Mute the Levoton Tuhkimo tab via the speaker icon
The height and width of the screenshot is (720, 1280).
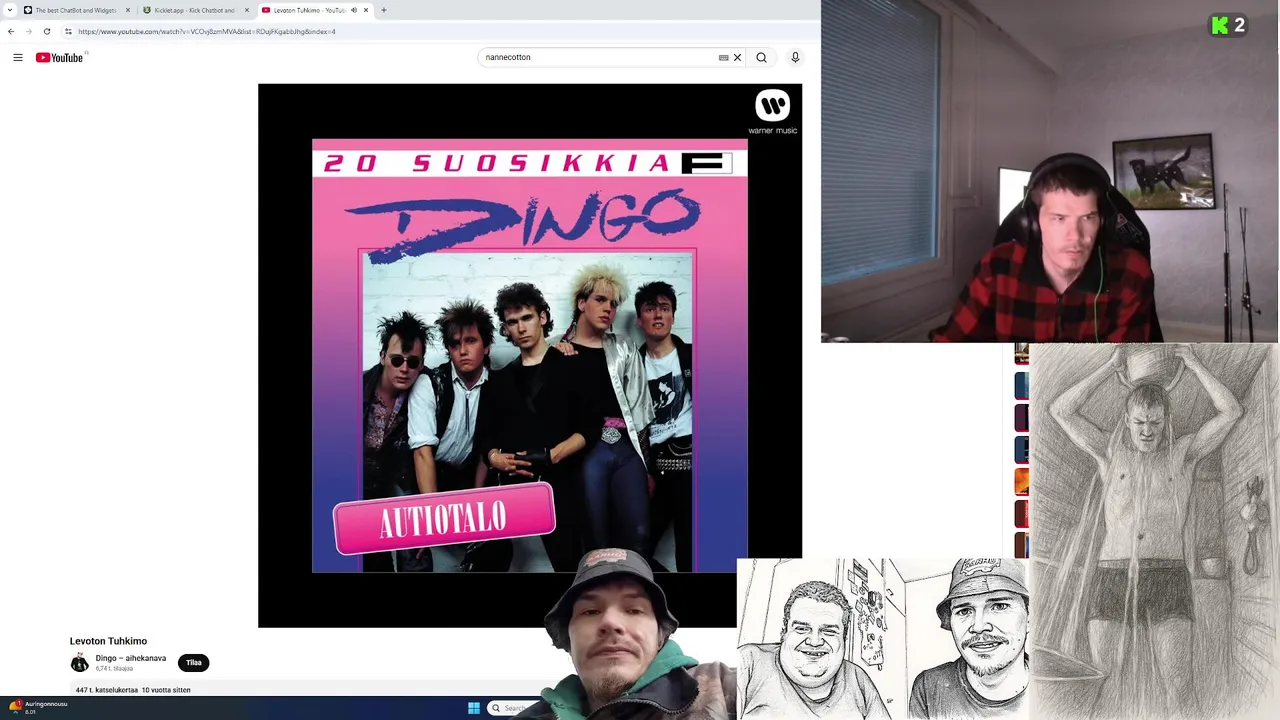[x=353, y=10]
